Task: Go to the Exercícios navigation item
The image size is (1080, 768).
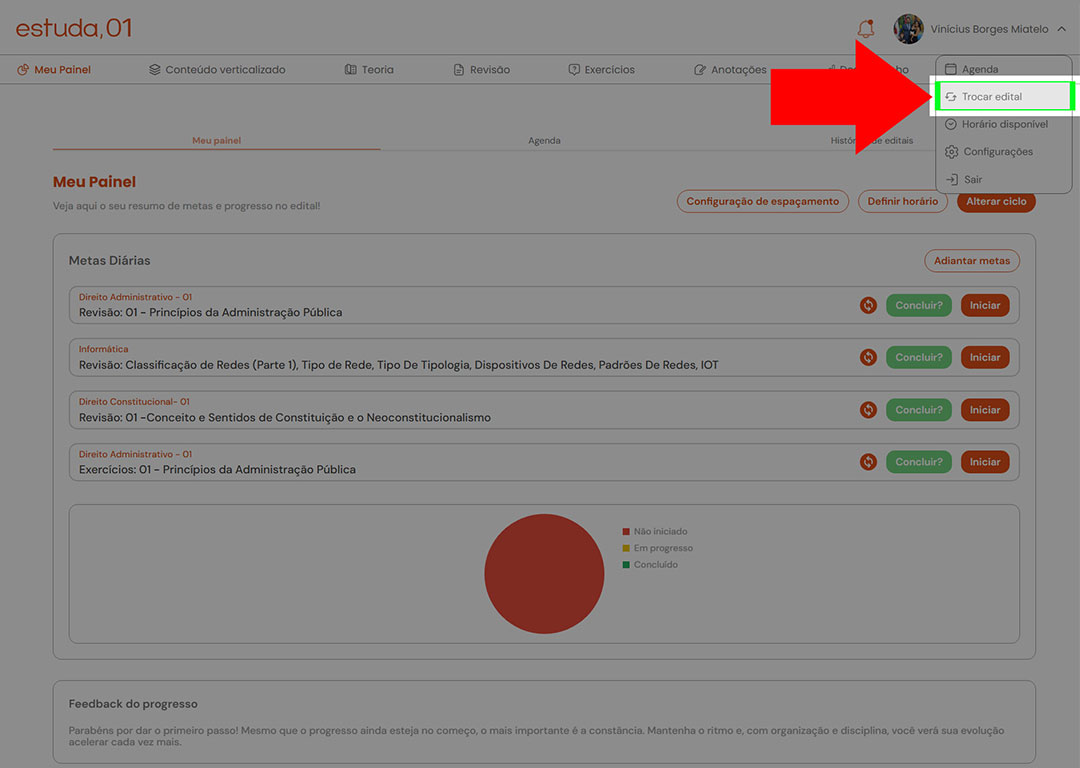Action: (x=601, y=70)
